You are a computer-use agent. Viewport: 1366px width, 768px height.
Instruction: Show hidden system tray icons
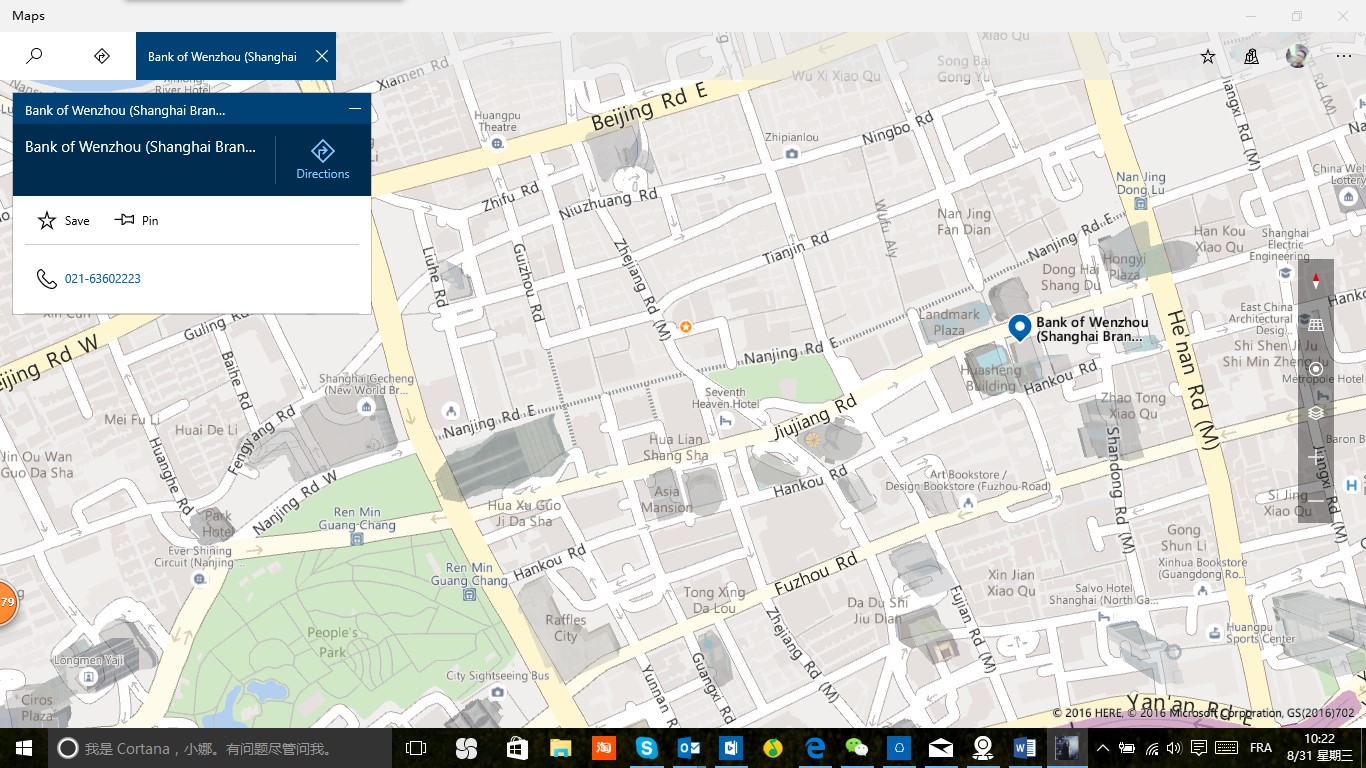[x=1103, y=748]
